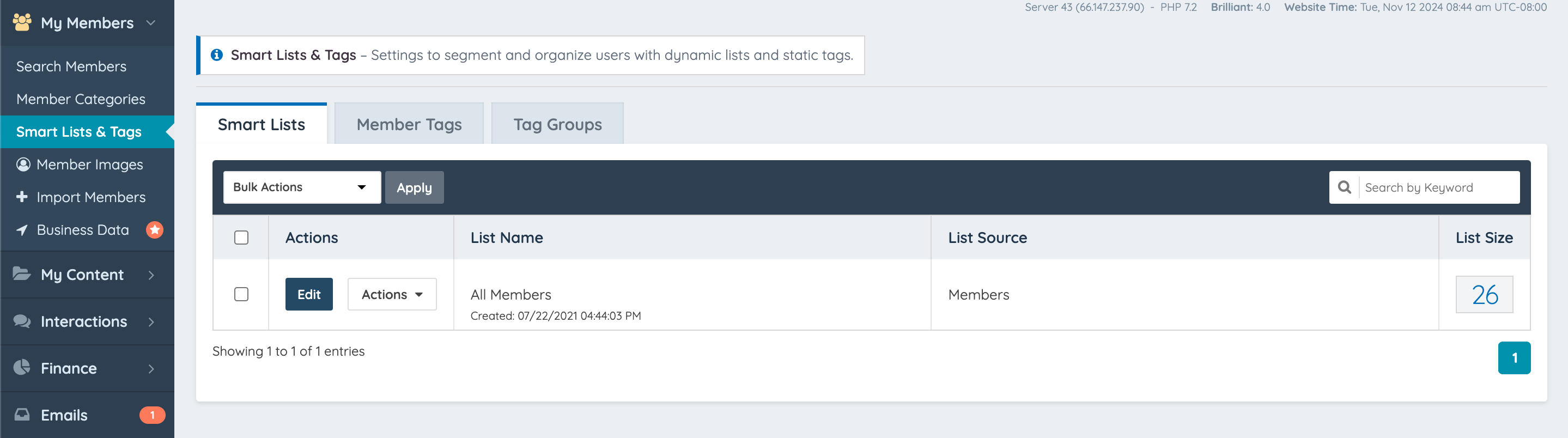The image size is (1568, 438).
Task: Click the search magnifier icon
Action: 1345,187
